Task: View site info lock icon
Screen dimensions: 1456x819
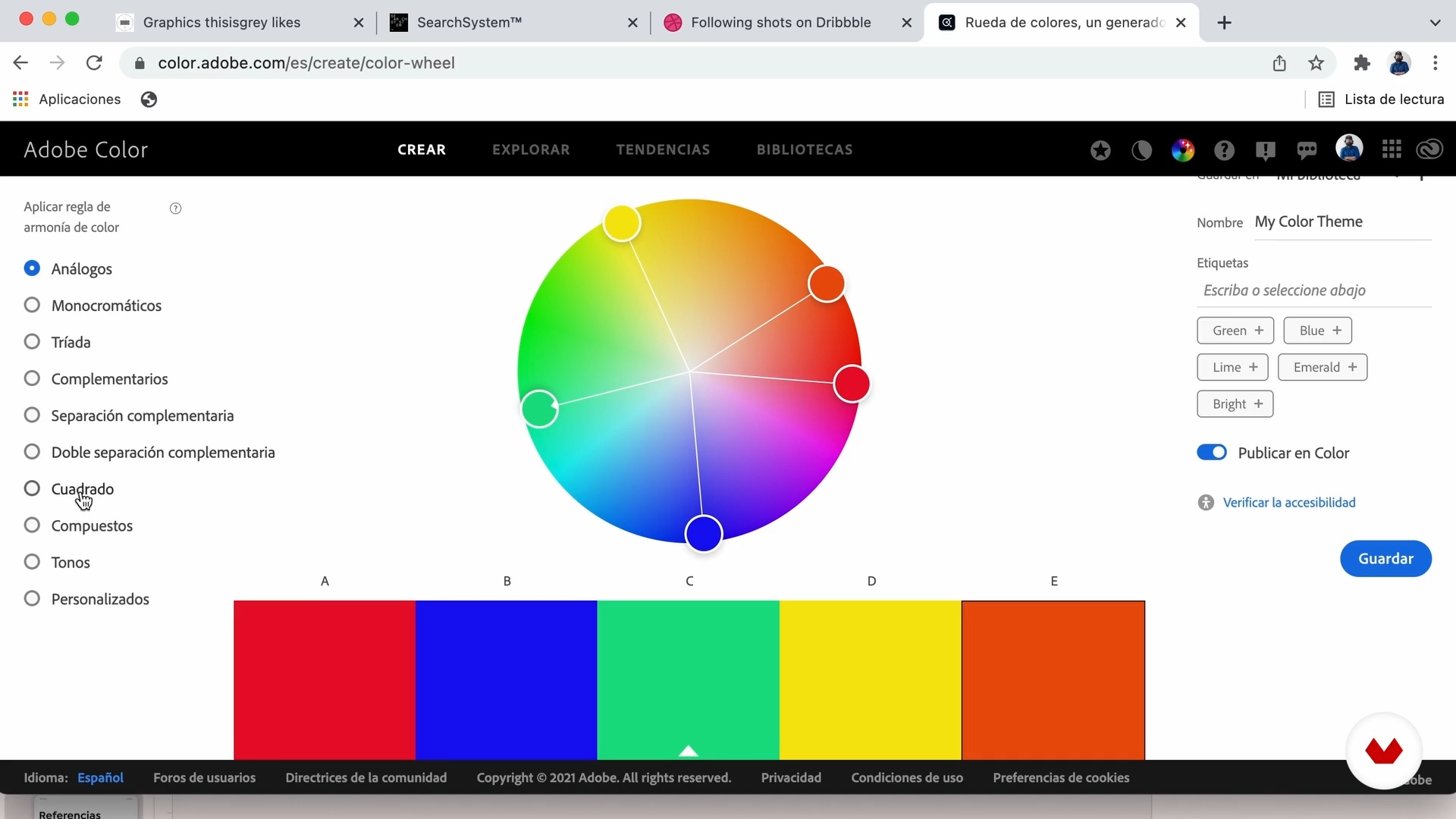Action: click(x=140, y=63)
